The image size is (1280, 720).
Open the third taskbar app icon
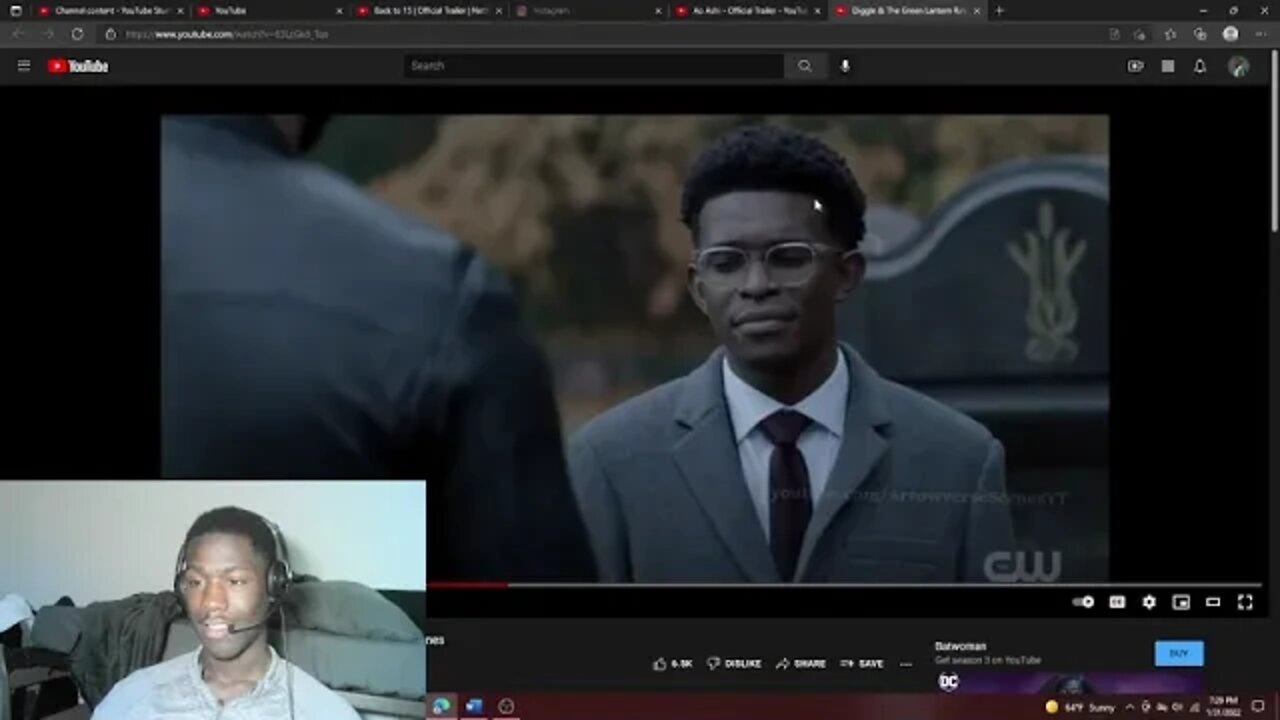point(506,706)
